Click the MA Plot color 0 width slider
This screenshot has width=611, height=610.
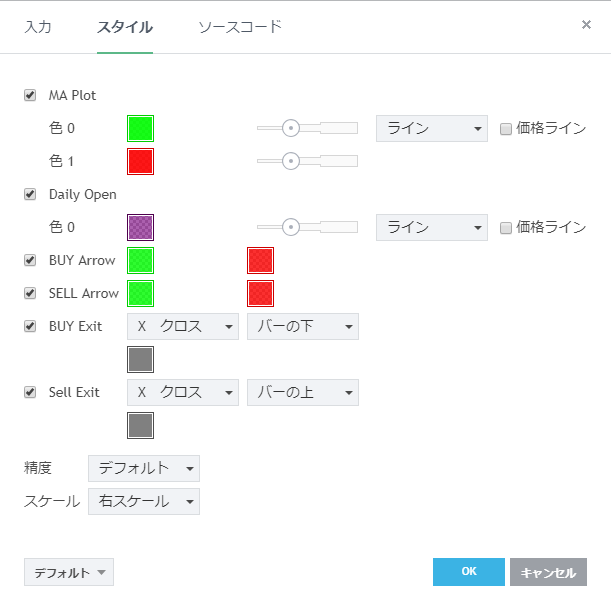pos(306,128)
